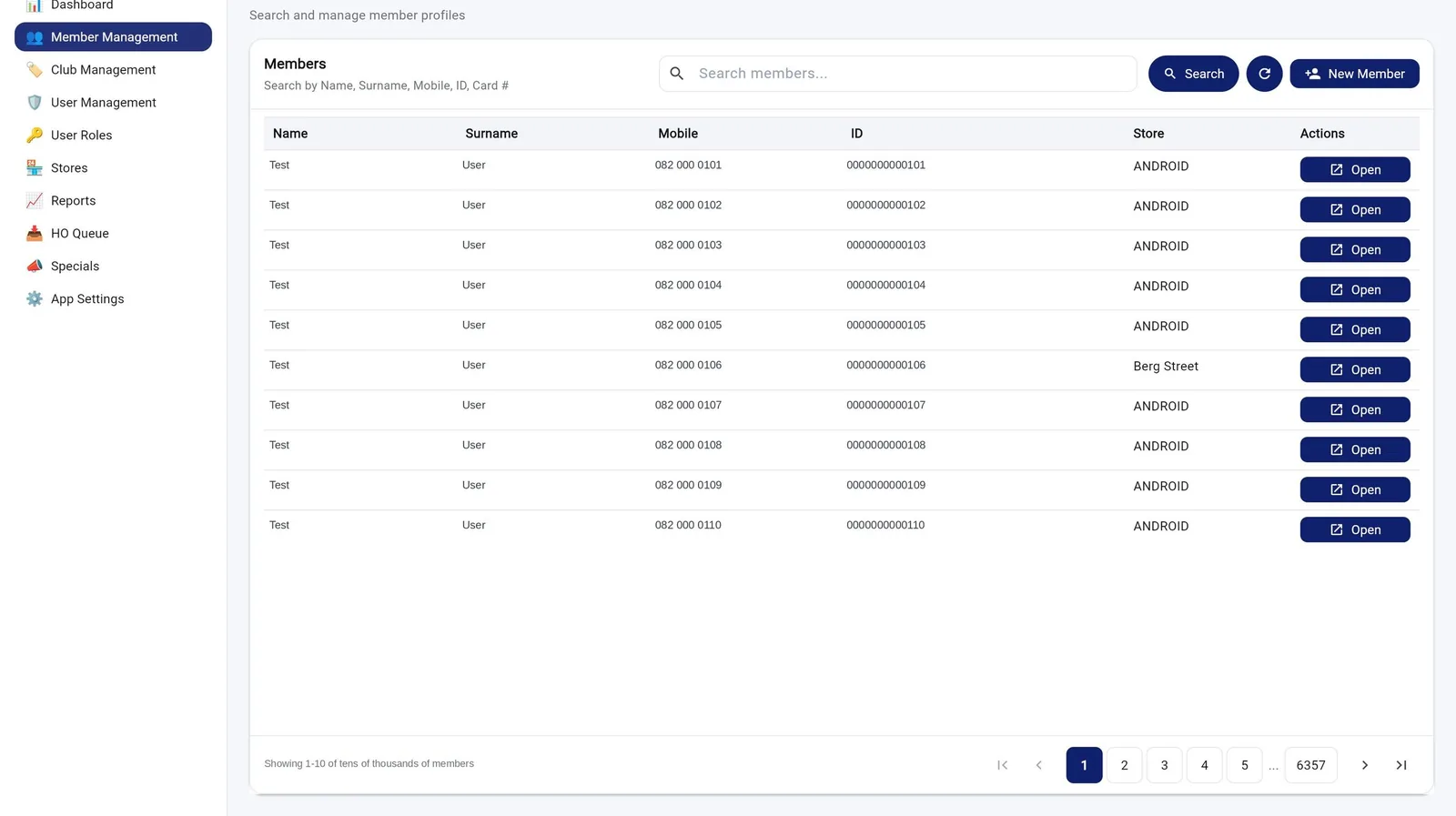Click the refresh members icon button

click(1264, 74)
